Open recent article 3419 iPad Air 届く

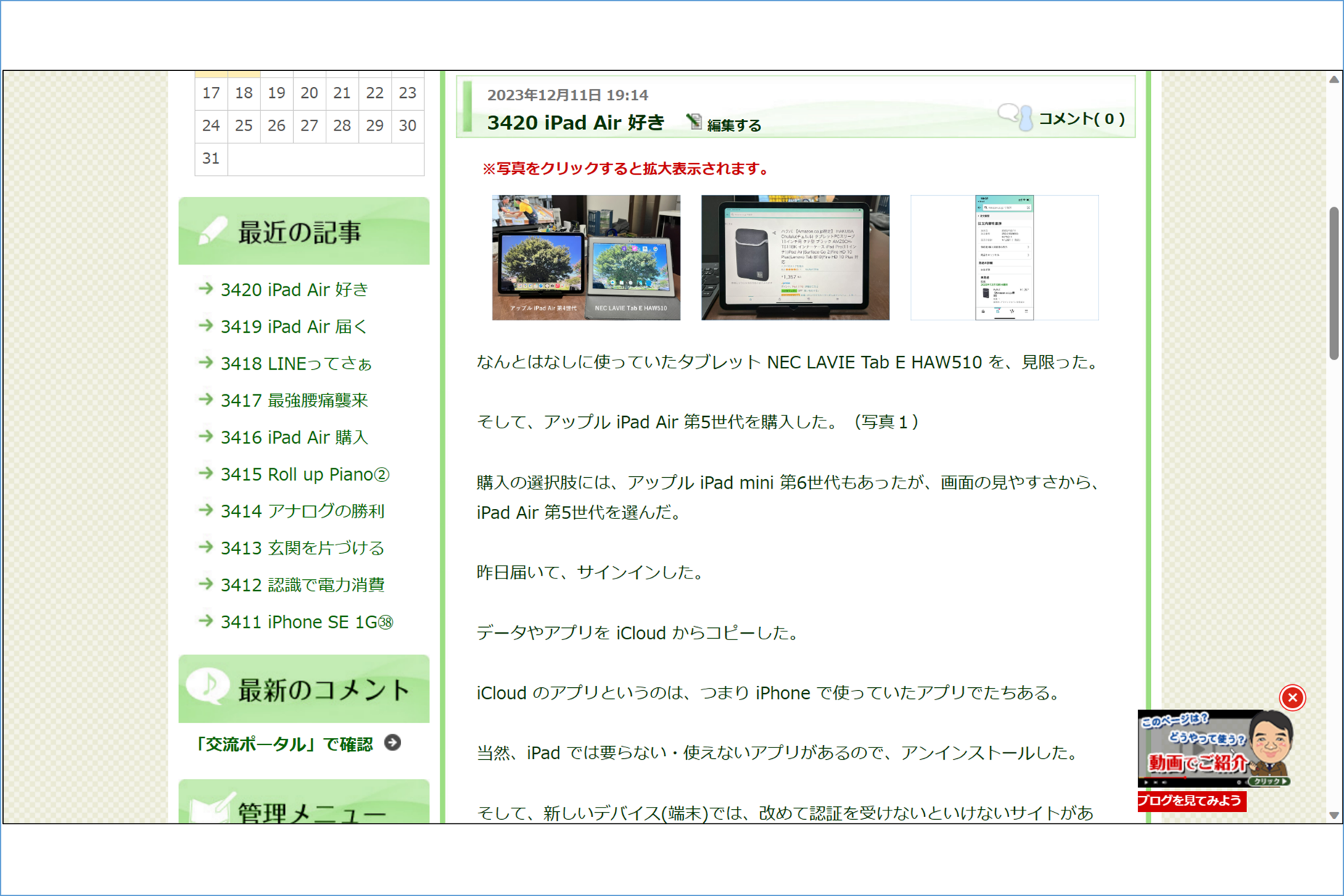(294, 326)
